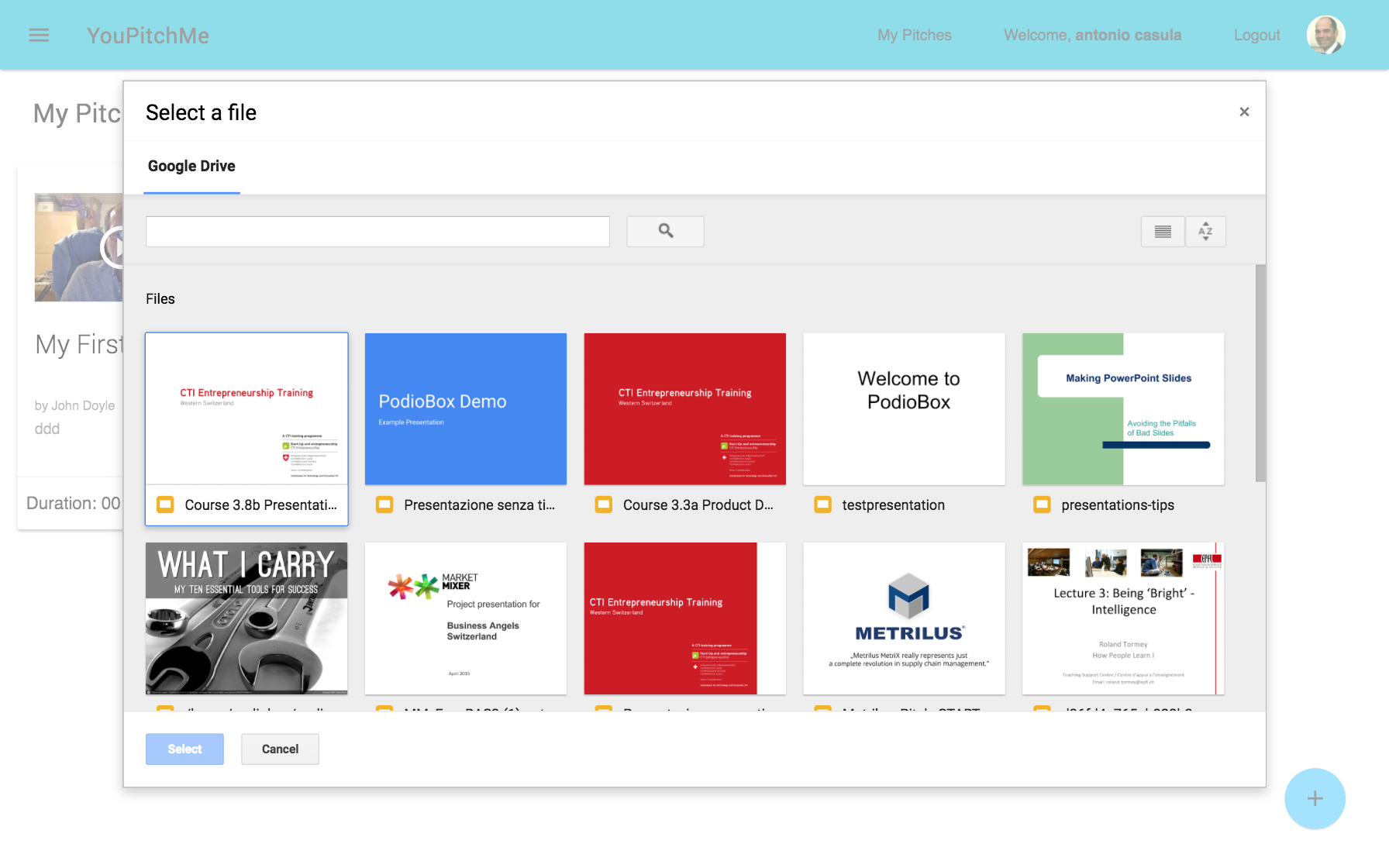The width and height of the screenshot is (1389, 868).
Task: Play the pitch video behind the dialog
Action: (113, 248)
